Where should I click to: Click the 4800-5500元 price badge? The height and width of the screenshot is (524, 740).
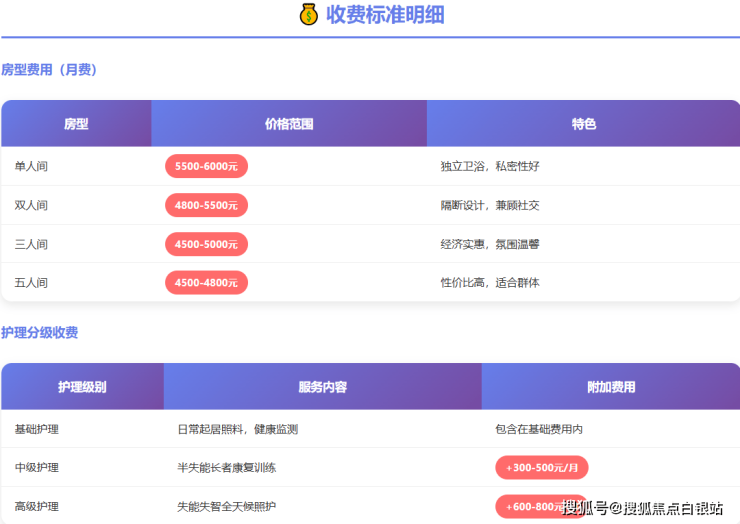tap(206, 205)
